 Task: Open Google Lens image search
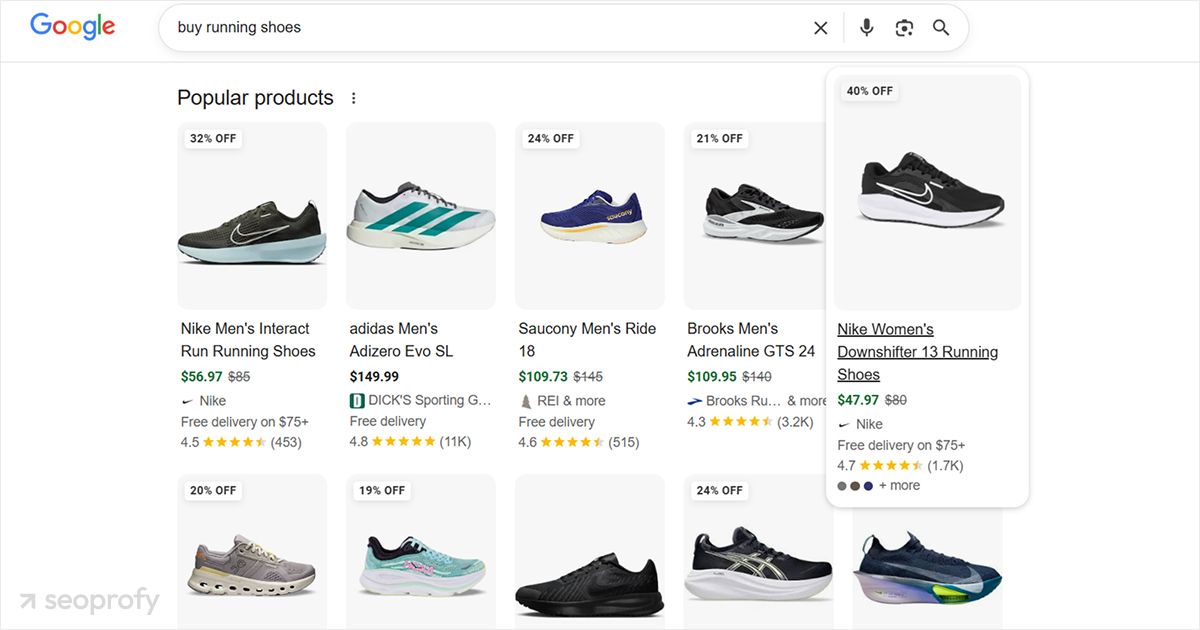coord(904,28)
